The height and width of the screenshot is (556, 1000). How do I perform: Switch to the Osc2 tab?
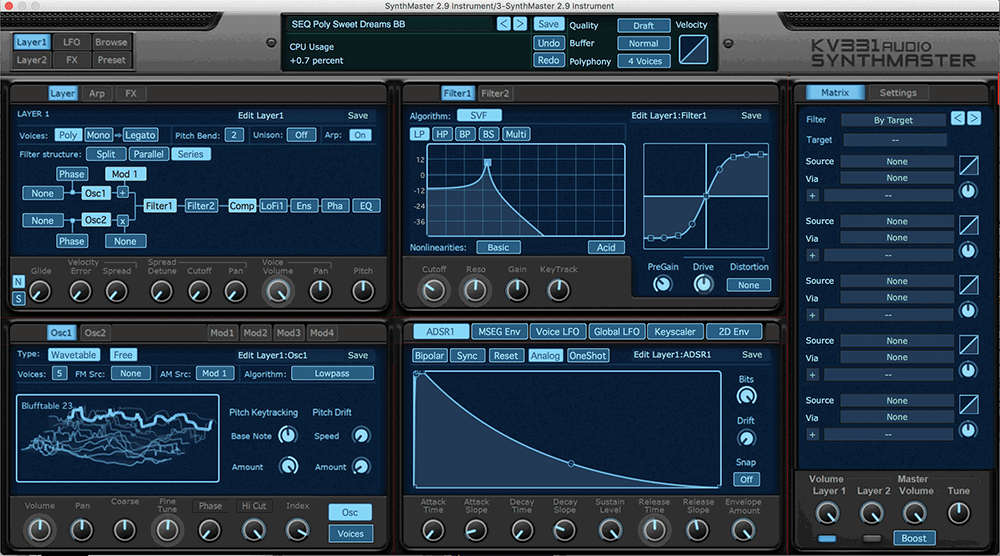(95, 333)
